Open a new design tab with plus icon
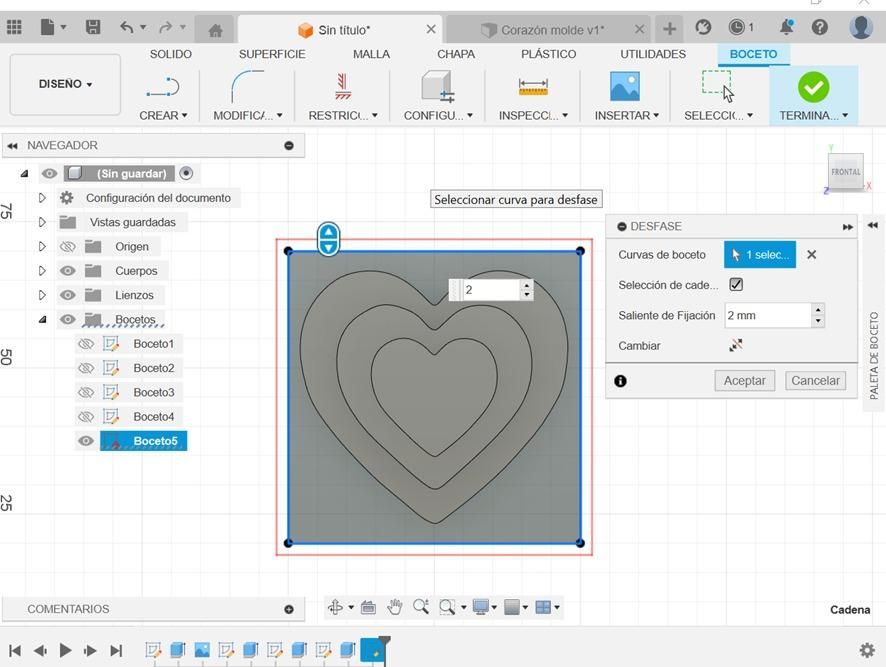The image size is (886, 667). pyautogui.click(x=669, y=28)
